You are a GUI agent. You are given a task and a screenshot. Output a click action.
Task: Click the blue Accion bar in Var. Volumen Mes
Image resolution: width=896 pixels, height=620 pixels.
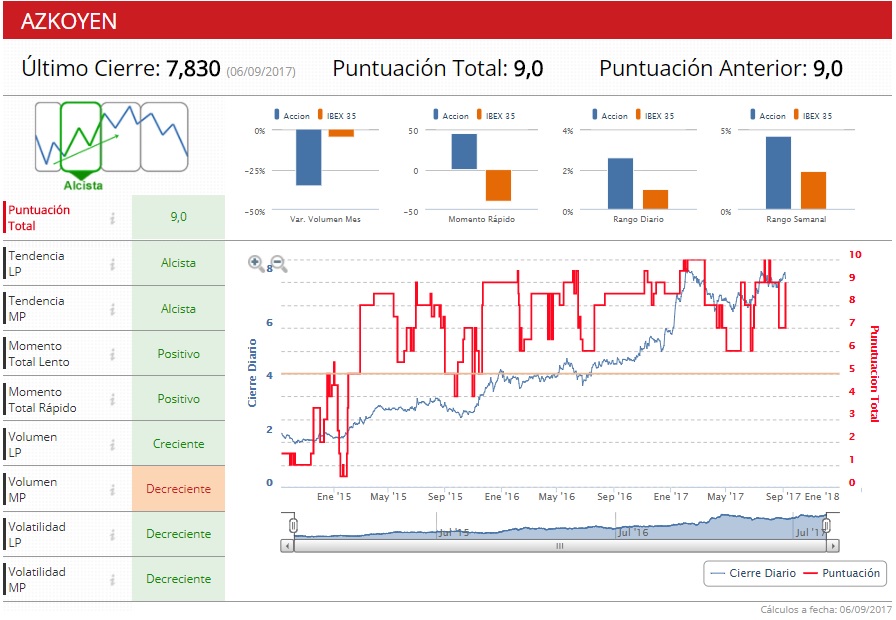[x=309, y=158]
